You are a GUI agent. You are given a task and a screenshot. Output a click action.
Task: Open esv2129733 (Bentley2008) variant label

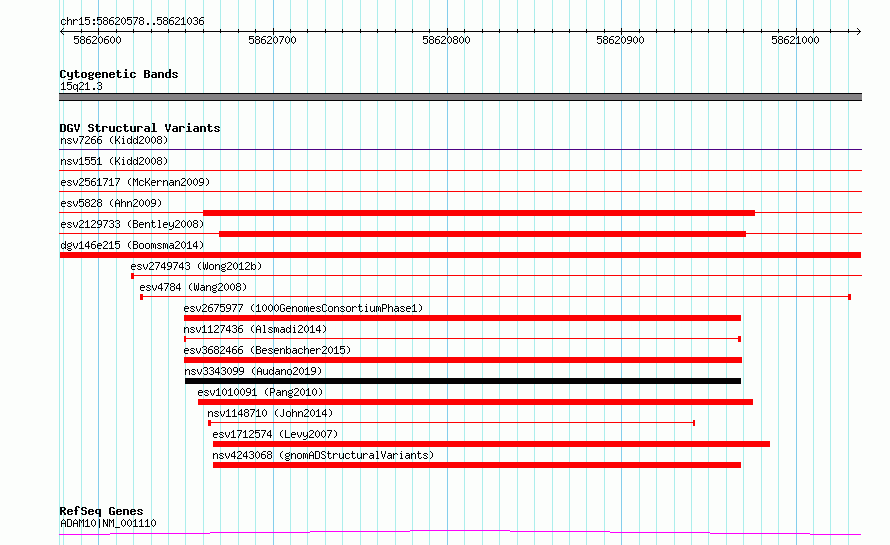point(132,224)
